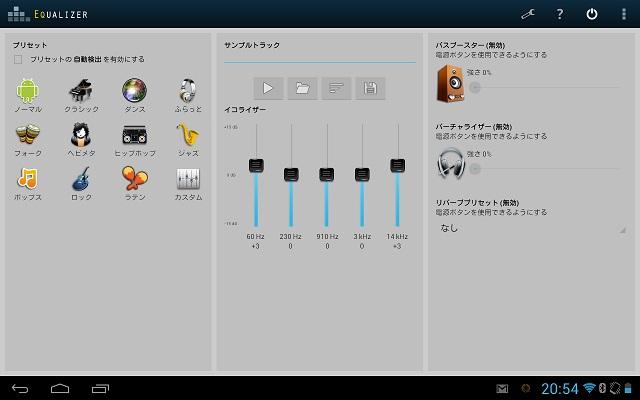The height and width of the screenshot is (400, 640).
Task: Click the virtualizer strength slider
Action: (x=545, y=168)
